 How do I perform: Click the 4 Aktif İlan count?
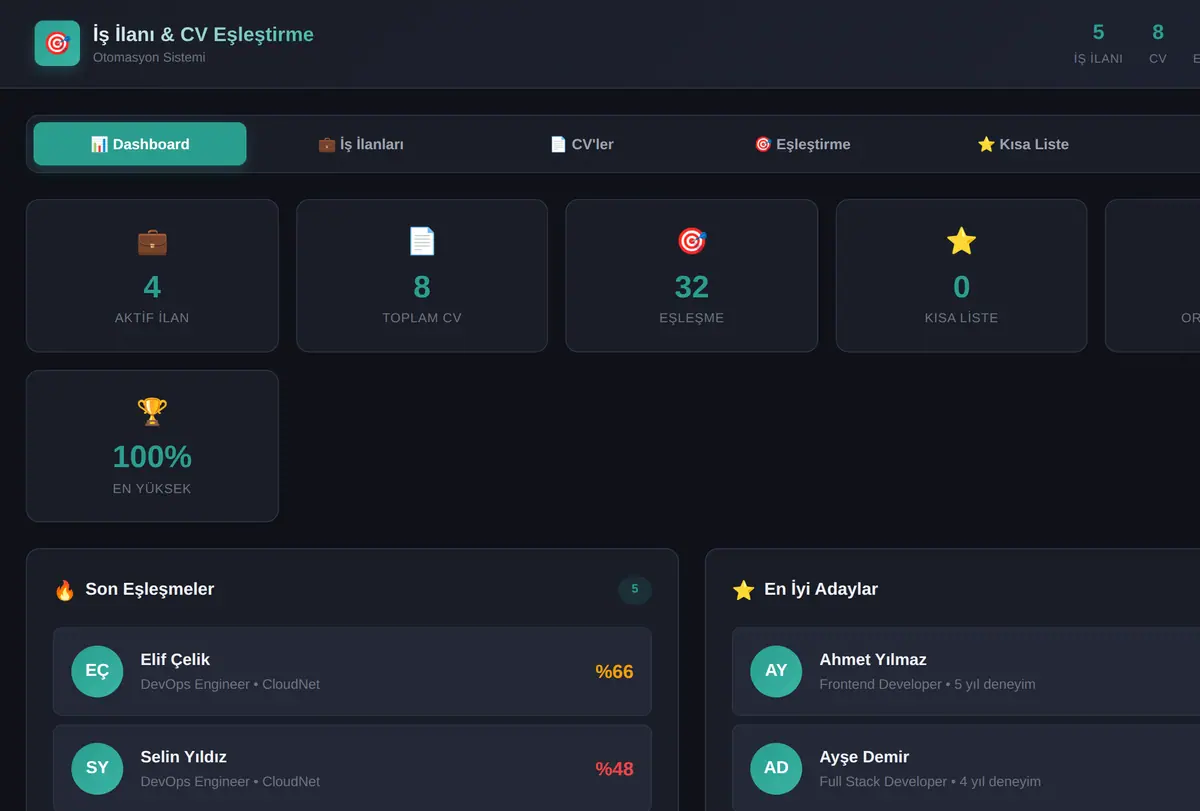click(x=152, y=287)
